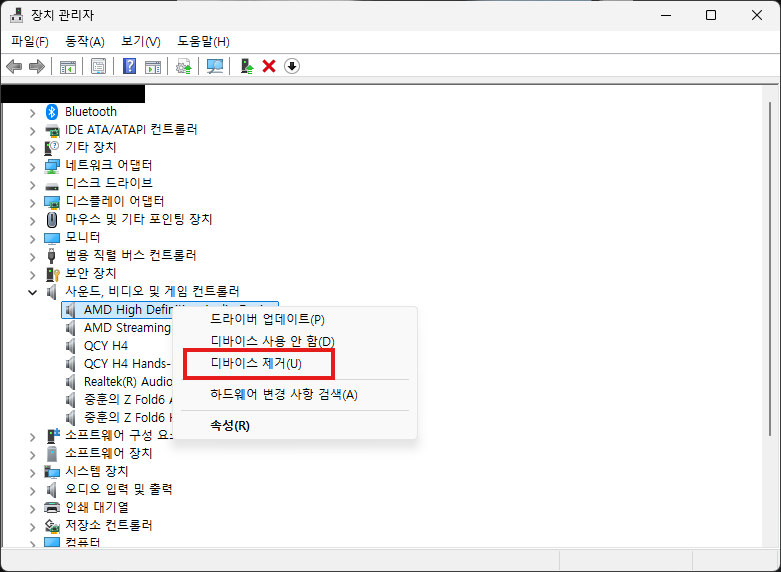Click the Forward arrow in the toolbar
This screenshot has width=781, height=572.
click(37, 66)
